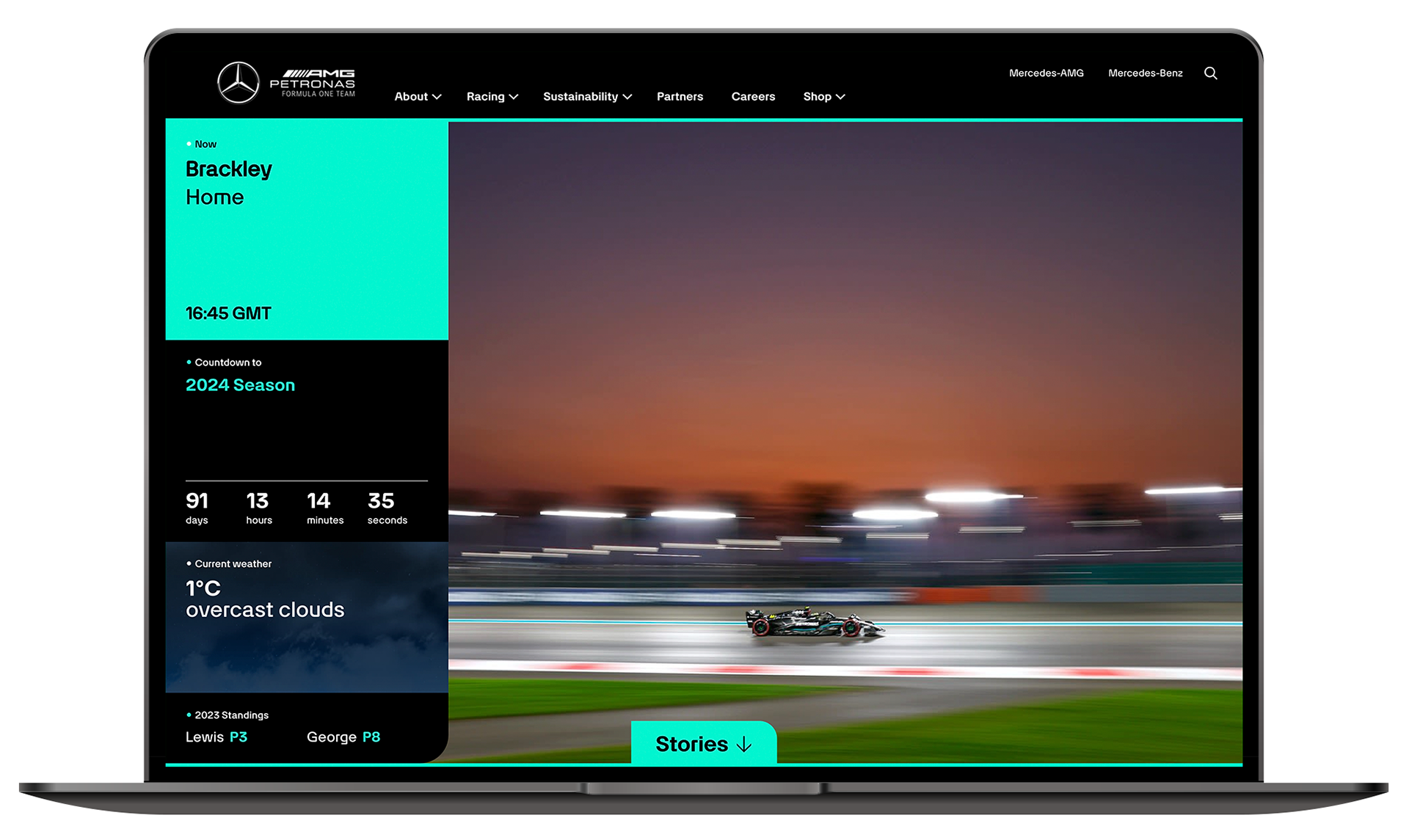The width and height of the screenshot is (1409, 840).
Task: Expand the About dropdown chevron
Action: tap(437, 97)
